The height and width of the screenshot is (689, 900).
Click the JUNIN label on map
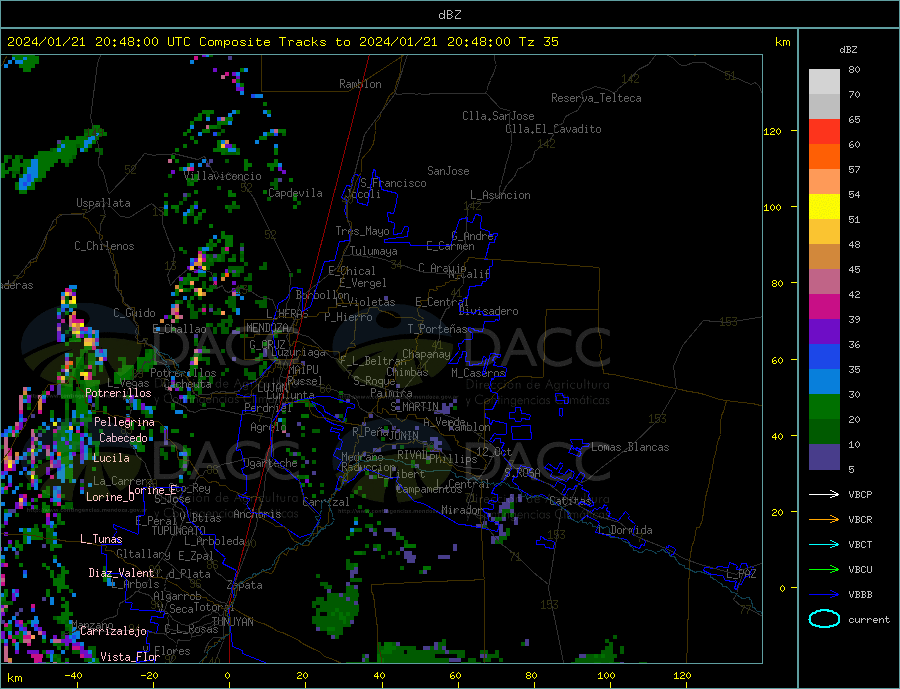(x=404, y=436)
